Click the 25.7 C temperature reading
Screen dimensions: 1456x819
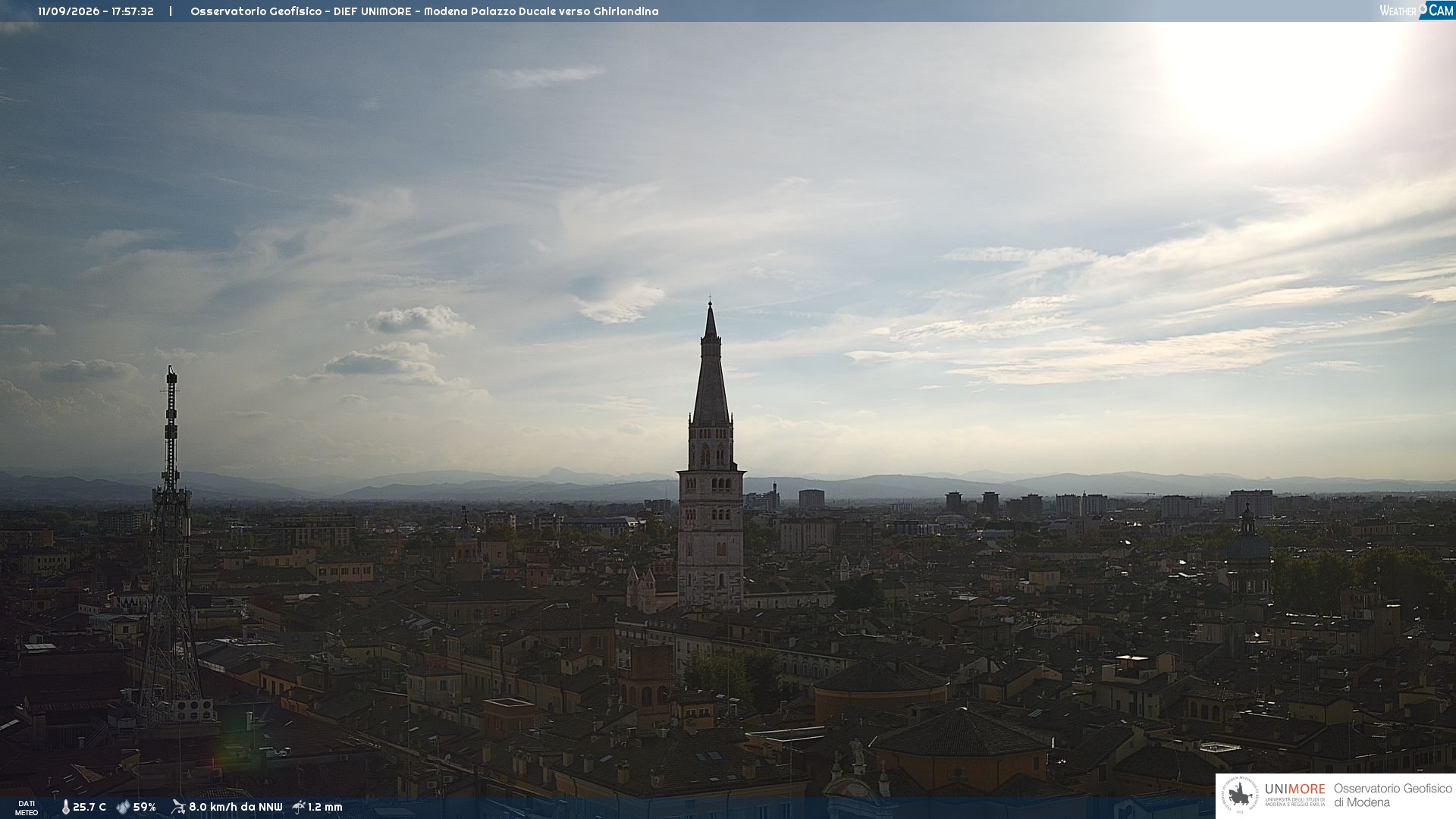tap(89, 808)
